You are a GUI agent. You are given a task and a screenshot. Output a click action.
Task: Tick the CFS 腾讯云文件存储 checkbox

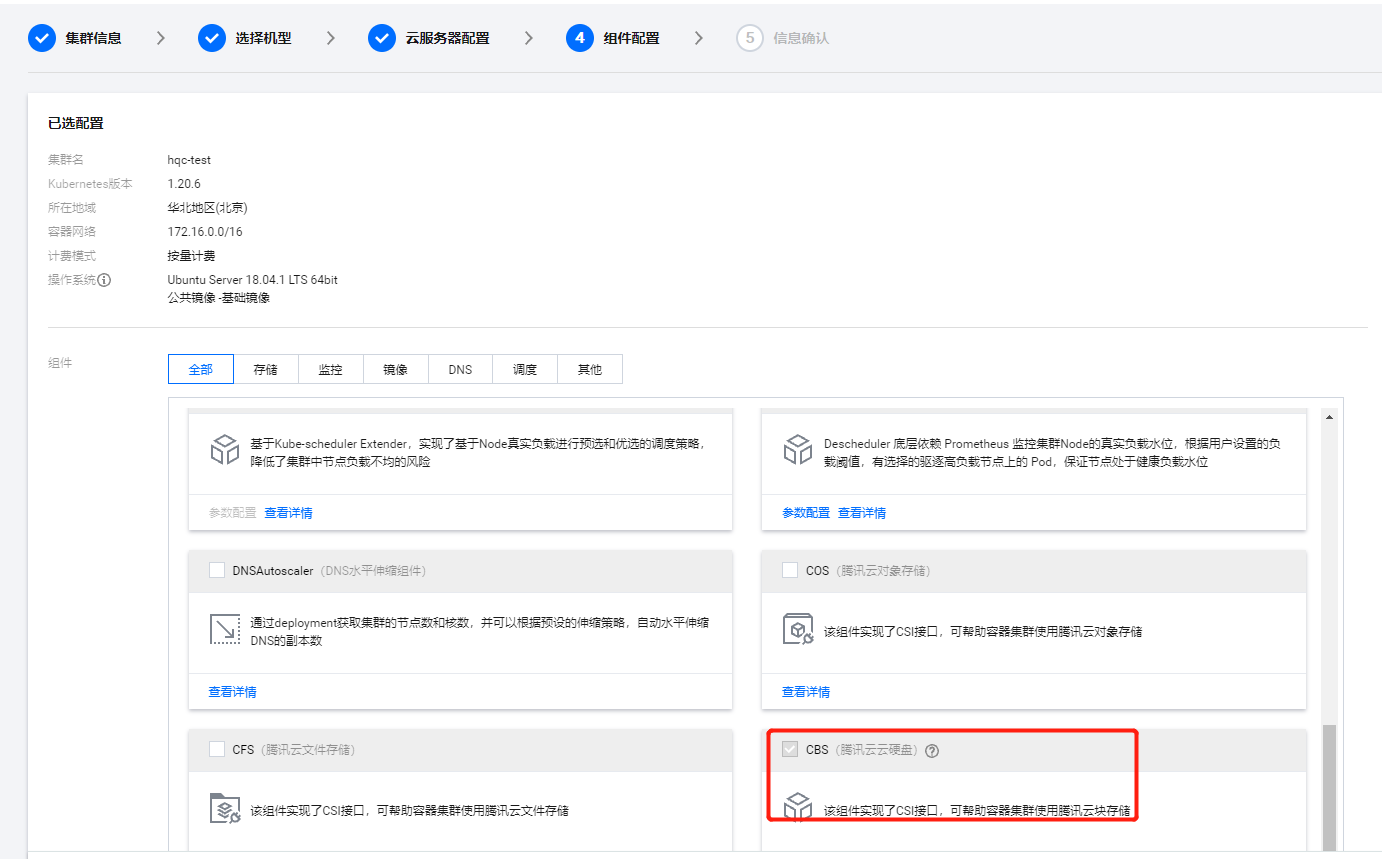tap(217, 749)
